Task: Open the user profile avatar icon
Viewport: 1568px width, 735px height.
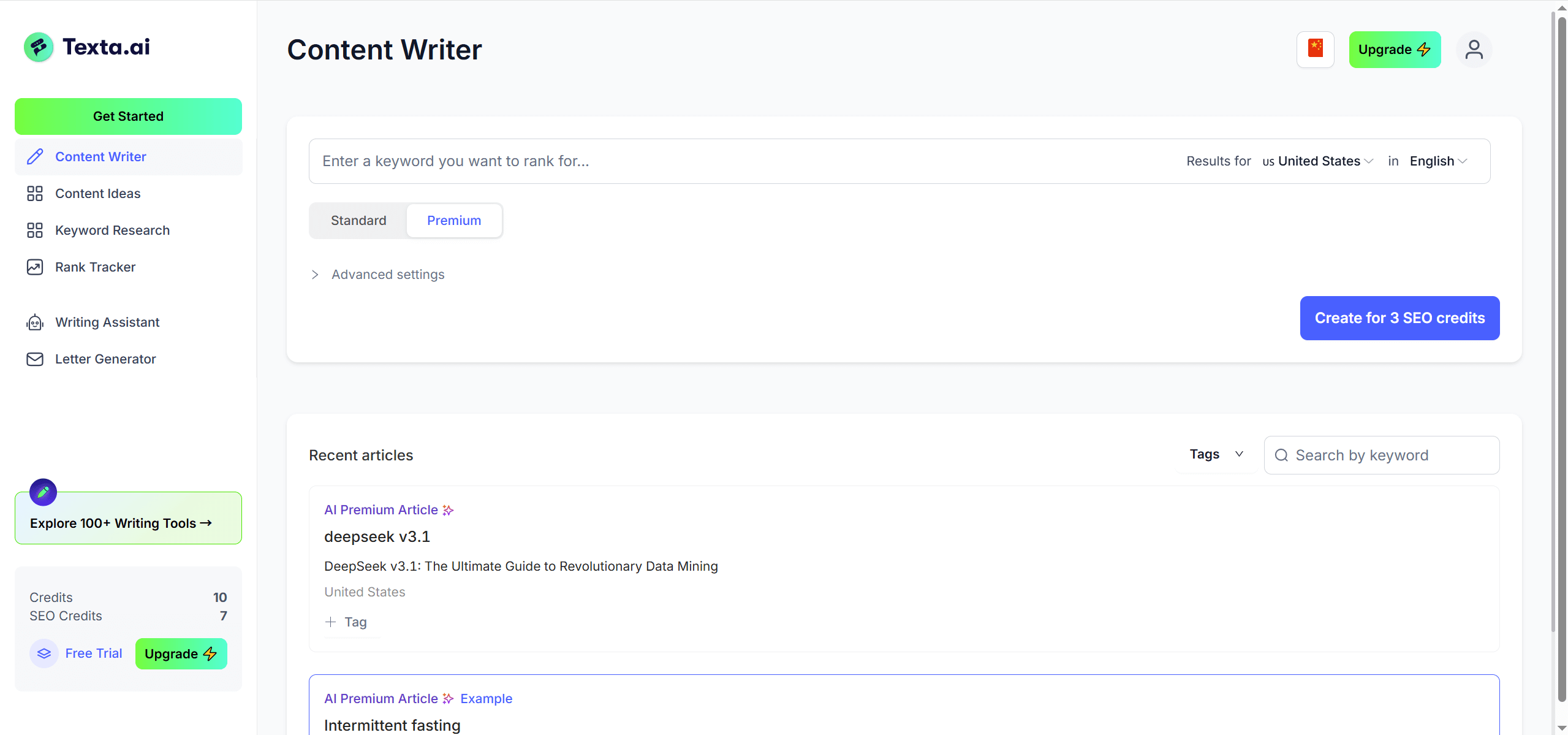Action: click(x=1474, y=50)
